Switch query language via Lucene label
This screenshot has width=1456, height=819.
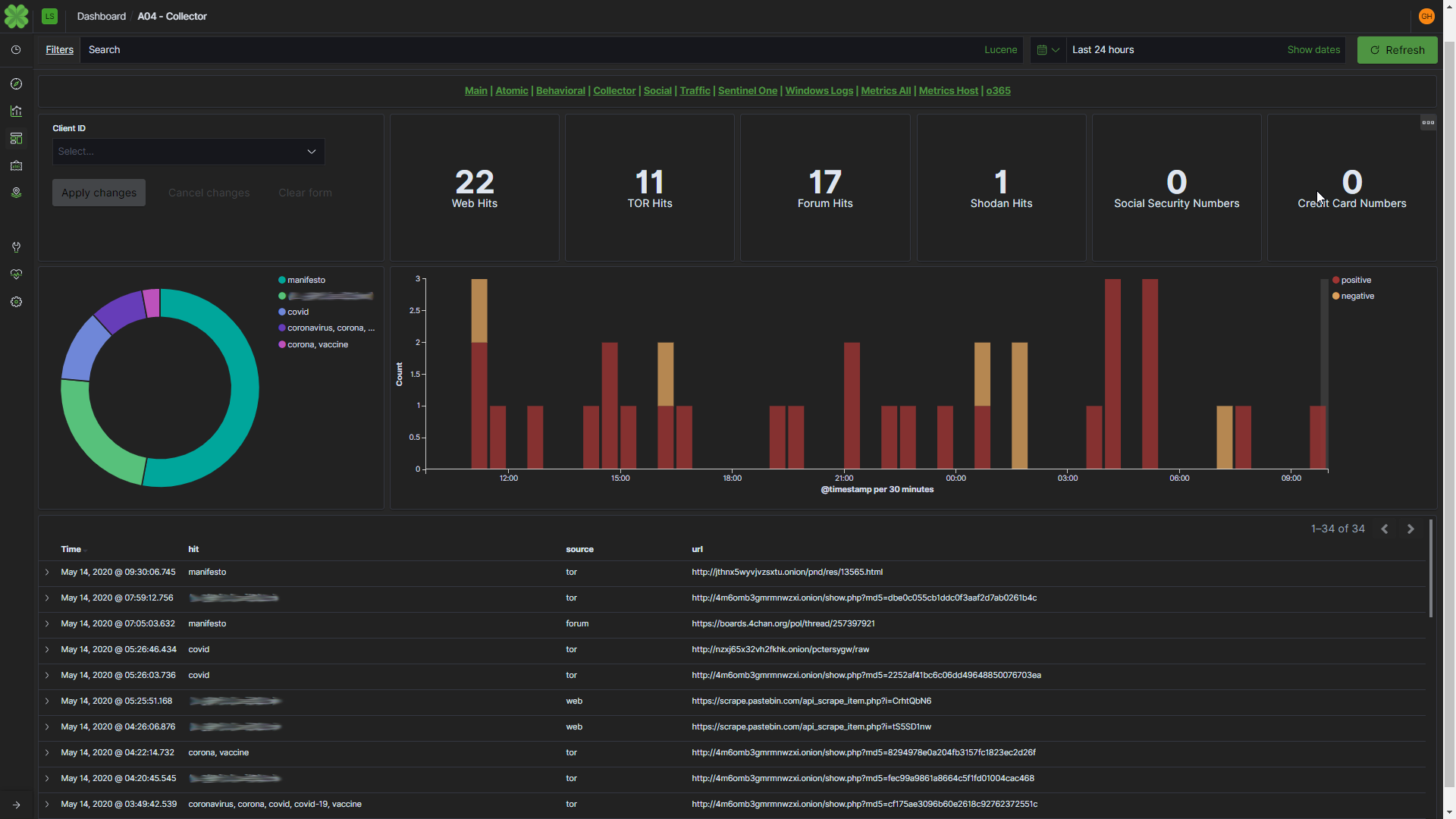[x=1000, y=50]
